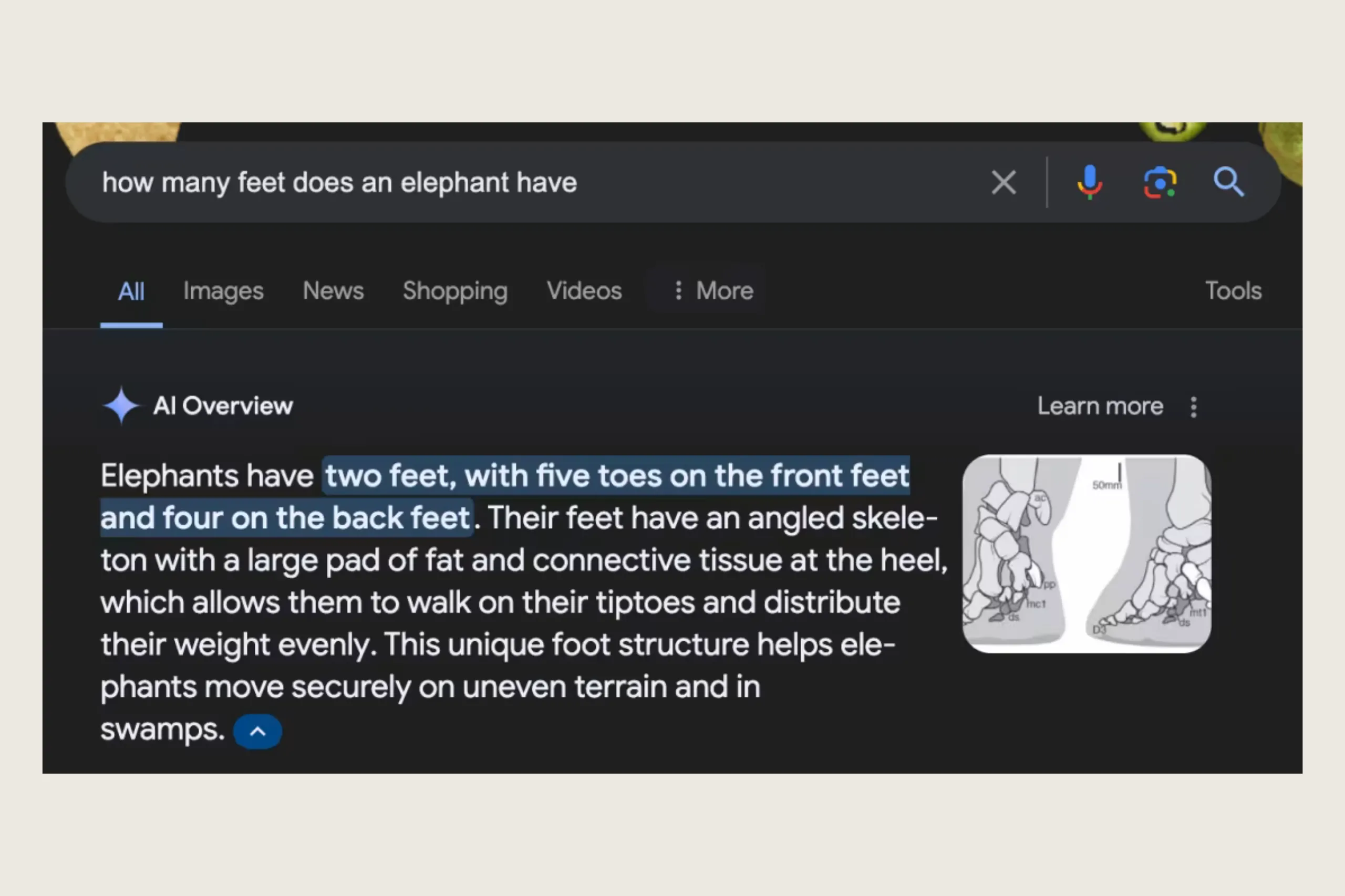Screen dimensions: 1345x896
Task: Click the Videos tab
Action: (x=583, y=291)
